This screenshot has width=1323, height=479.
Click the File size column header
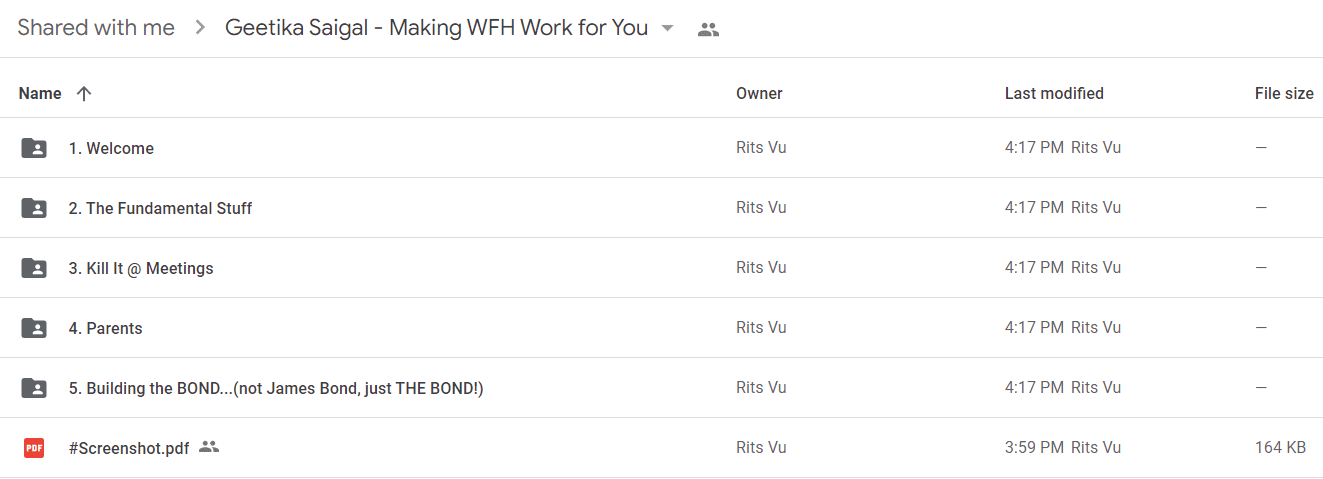tap(1284, 93)
